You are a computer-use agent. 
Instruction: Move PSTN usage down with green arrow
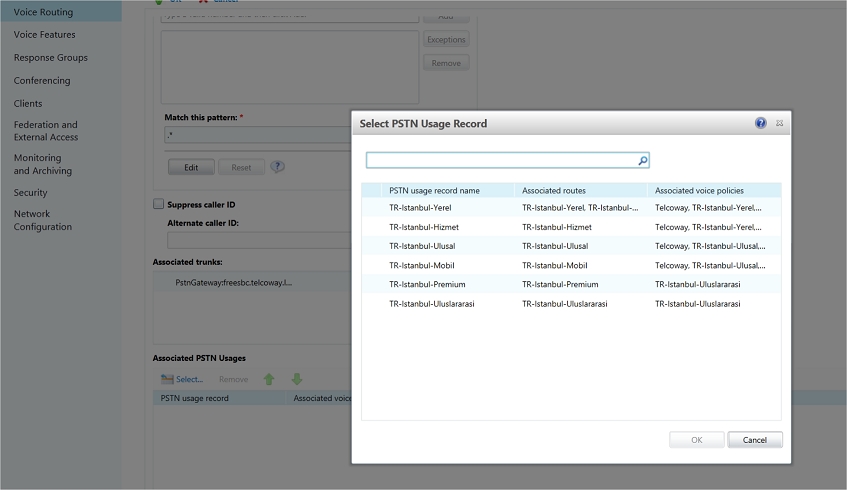click(x=297, y=379)
